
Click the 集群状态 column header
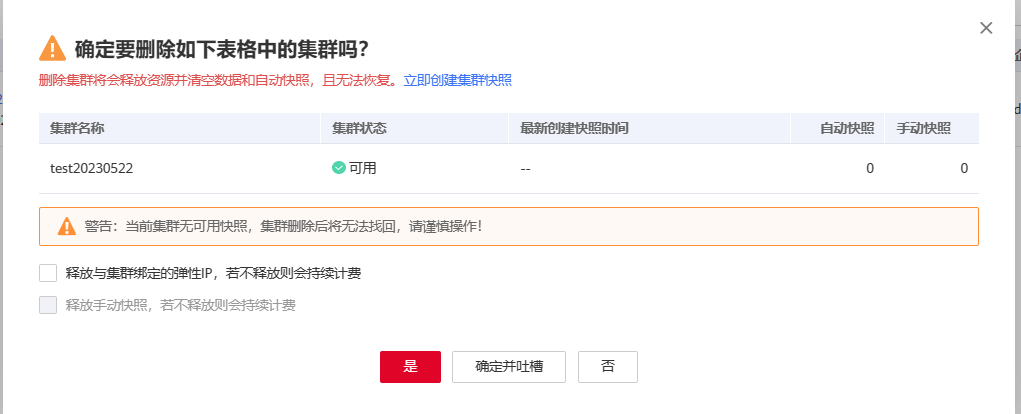click(359, 129)
